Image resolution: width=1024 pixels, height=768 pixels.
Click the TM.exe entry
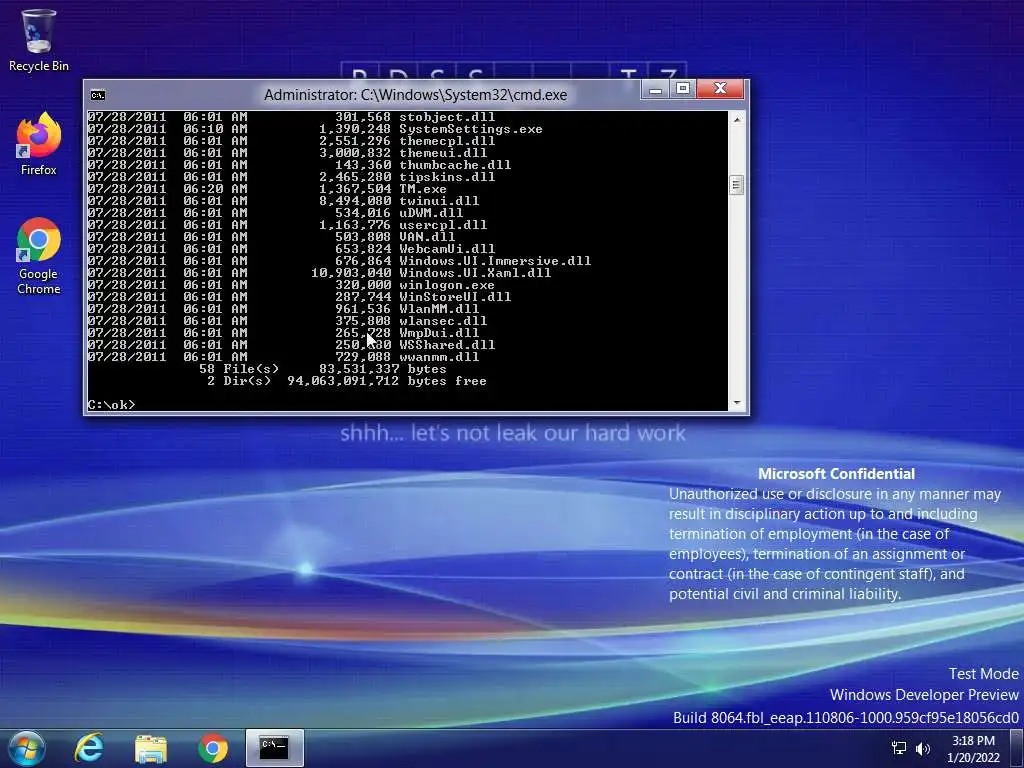coord(423,189)
